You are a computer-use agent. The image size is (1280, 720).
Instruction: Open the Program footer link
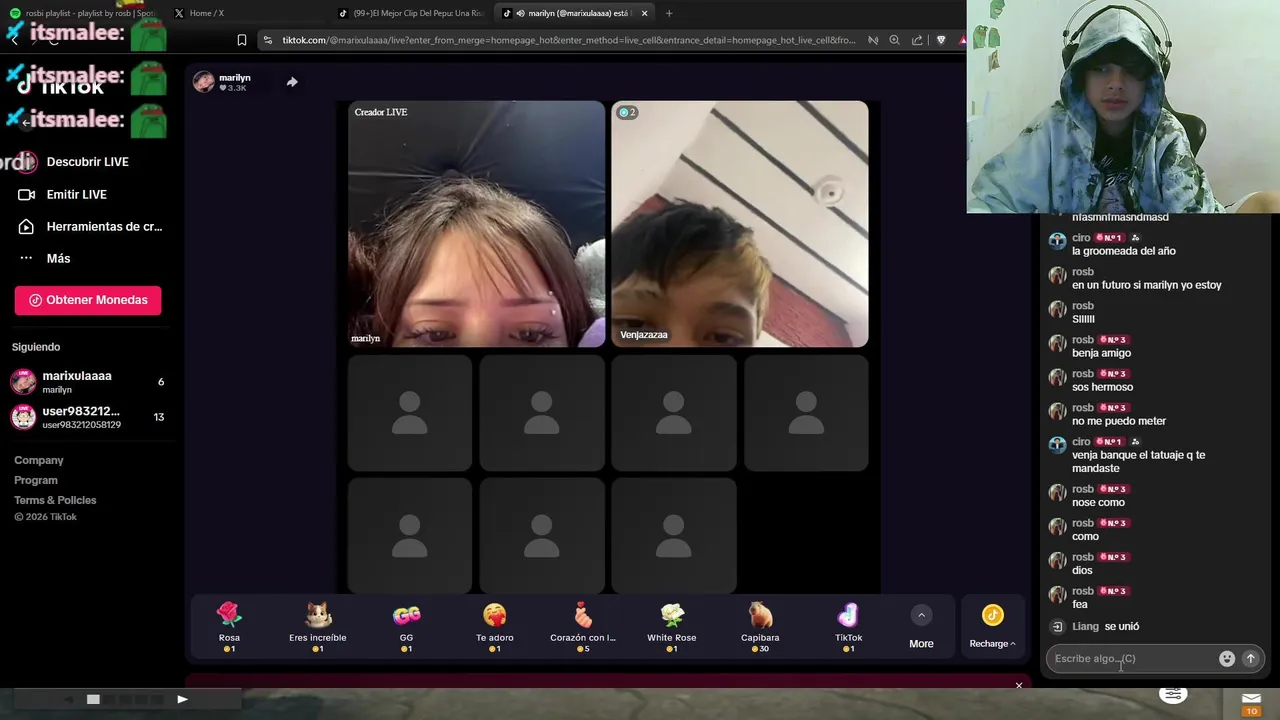pos(36,480)
